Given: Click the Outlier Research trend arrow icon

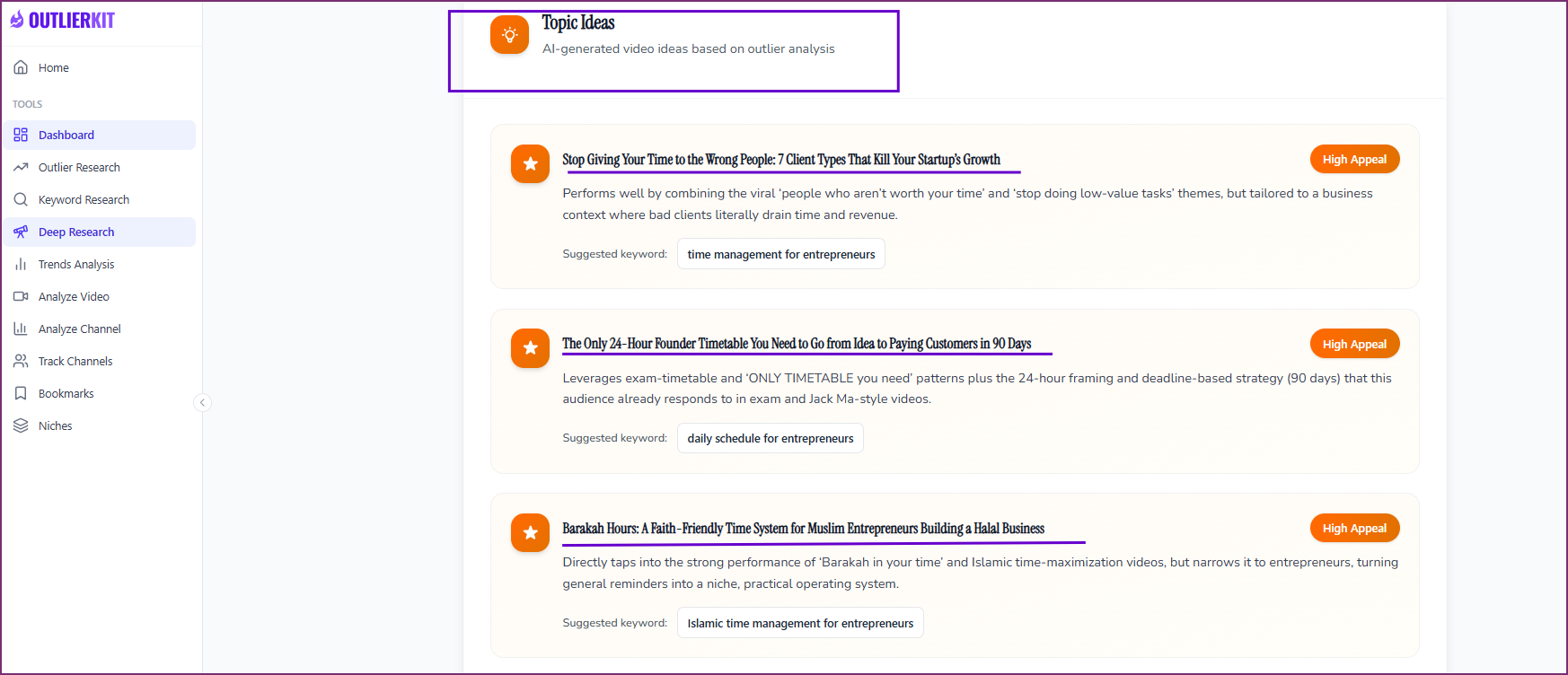Looking at the screenshot, I should [x=21, y=167].
